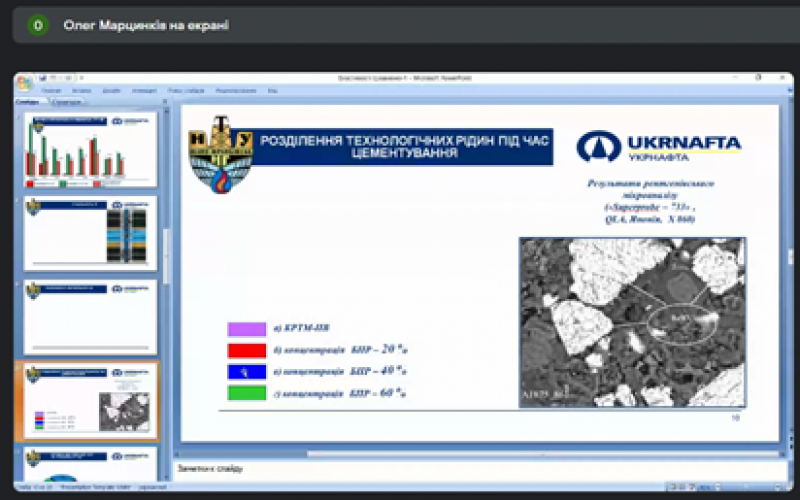Open the Показ слайдів ribbon tab

pyautogui.click(x=186, y=91)
